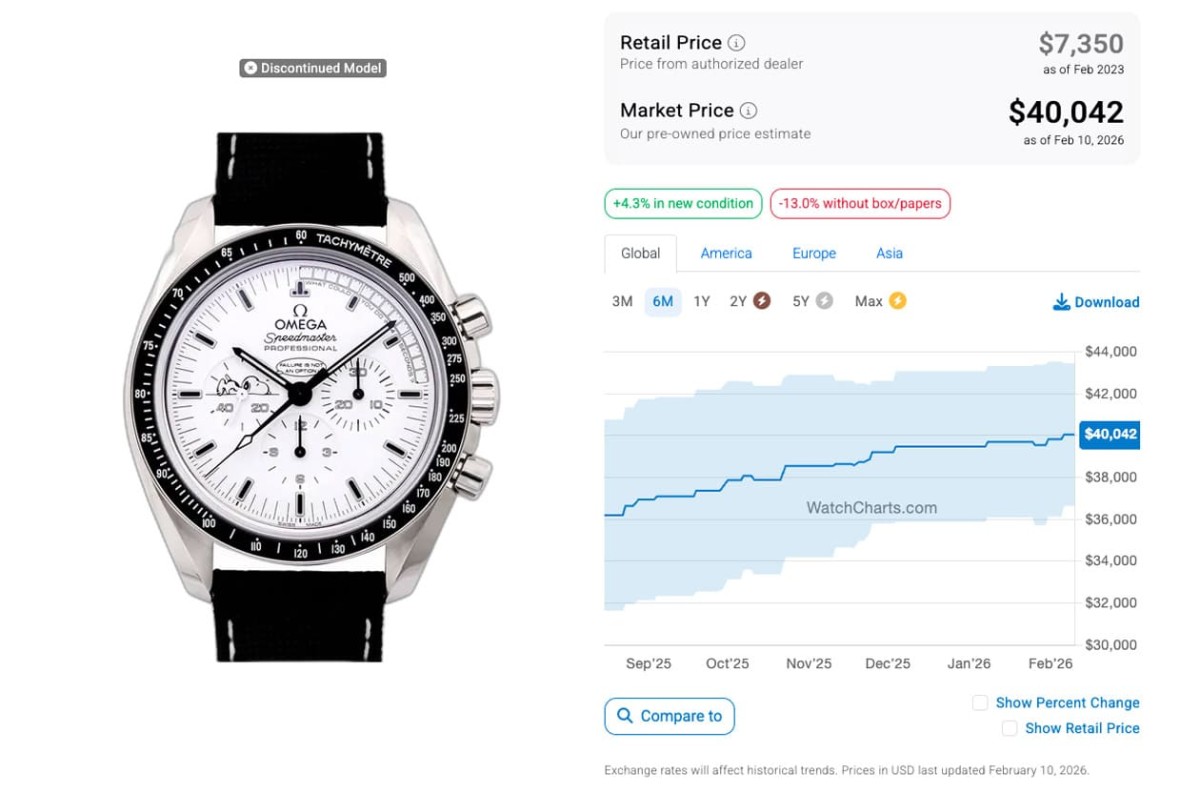This screenshot has height=793, width=1200.
Task: Tick the Show Retail Price checkbox
Action: (1009, 729)
